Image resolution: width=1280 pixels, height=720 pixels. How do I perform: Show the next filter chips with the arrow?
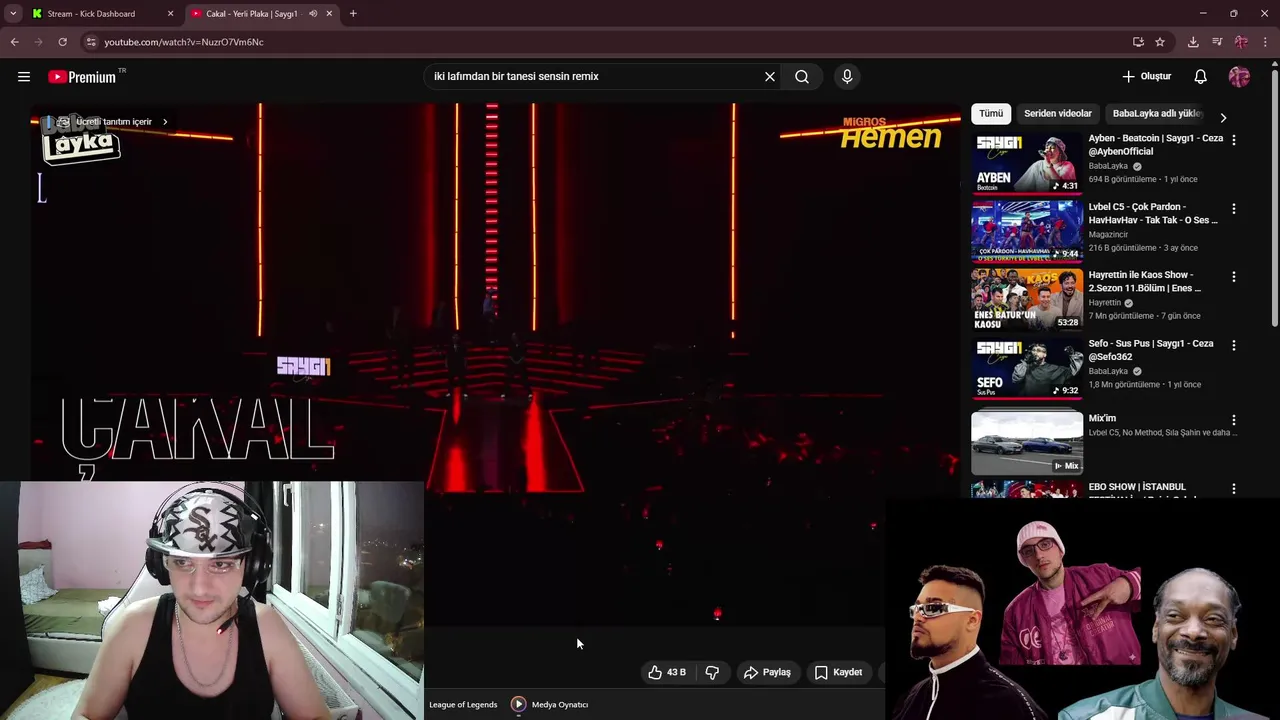pos(1223,117)
